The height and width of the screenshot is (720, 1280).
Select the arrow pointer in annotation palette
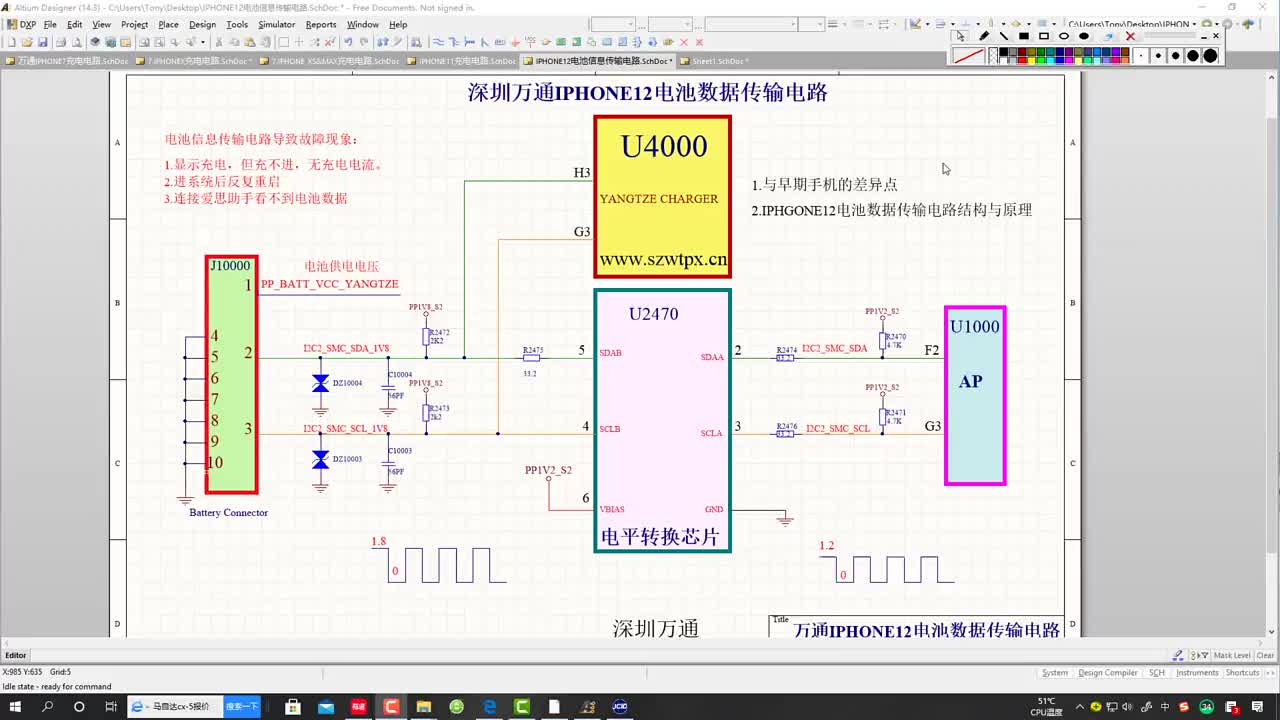pyautogui.click(x=960, y=36)
